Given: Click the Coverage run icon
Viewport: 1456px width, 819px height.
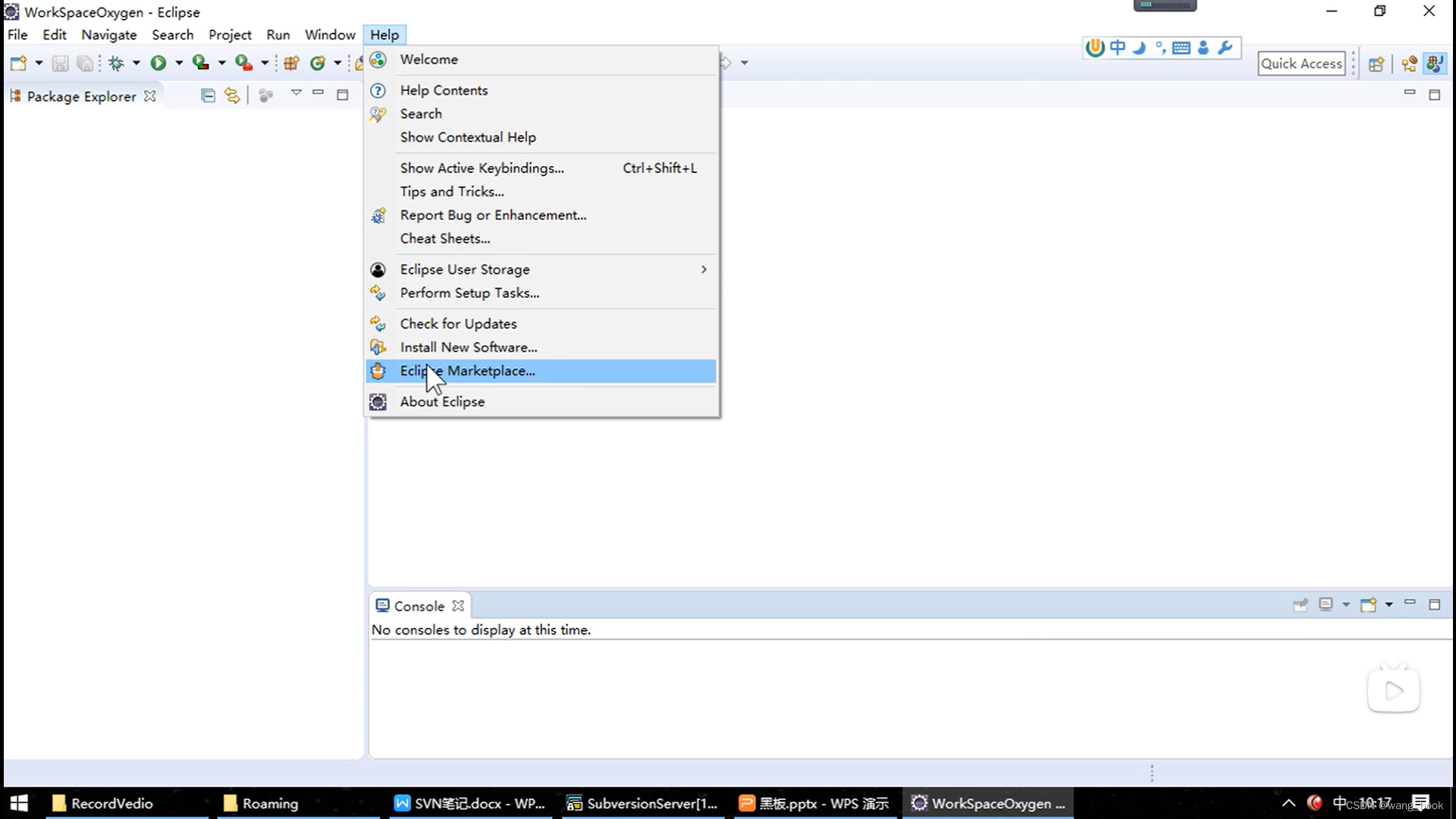Looking at the screenshot, I should click(200, 63).
